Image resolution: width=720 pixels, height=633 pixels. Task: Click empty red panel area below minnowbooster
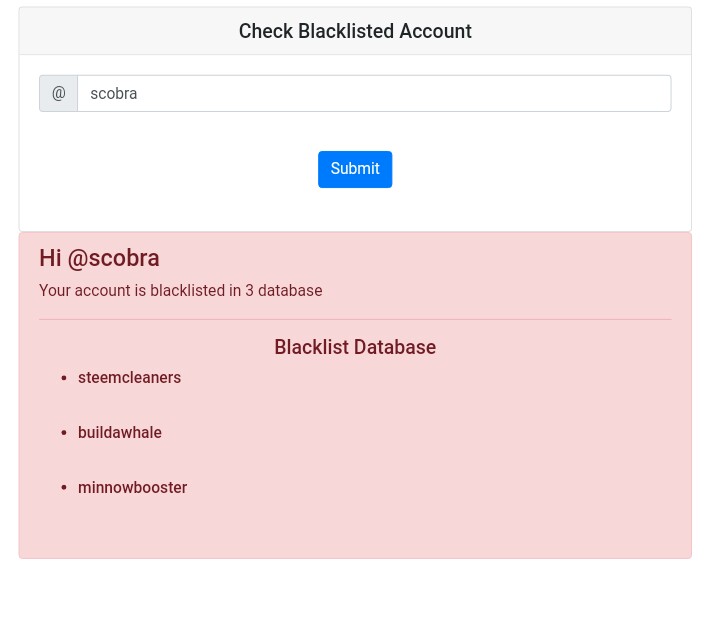pyautogui.click(x=355, y=530)
